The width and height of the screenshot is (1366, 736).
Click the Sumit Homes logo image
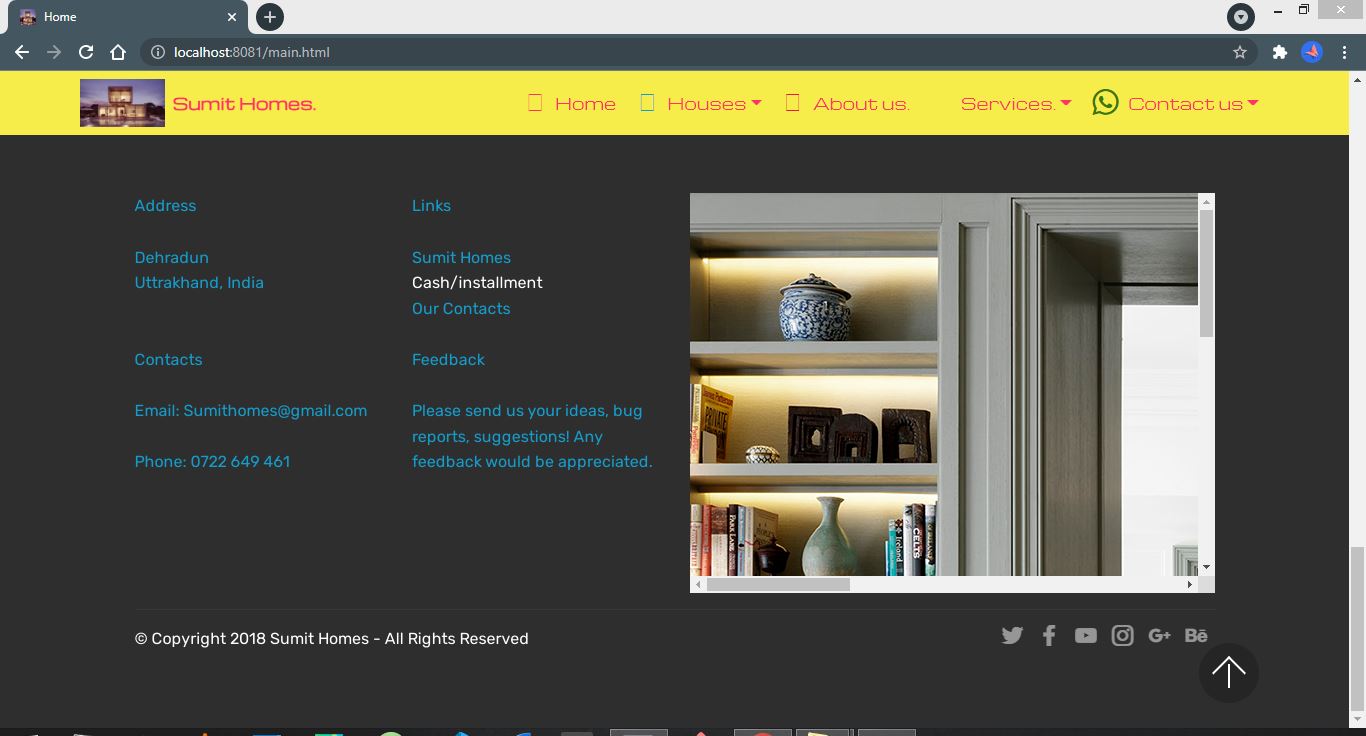pos(122,103)
